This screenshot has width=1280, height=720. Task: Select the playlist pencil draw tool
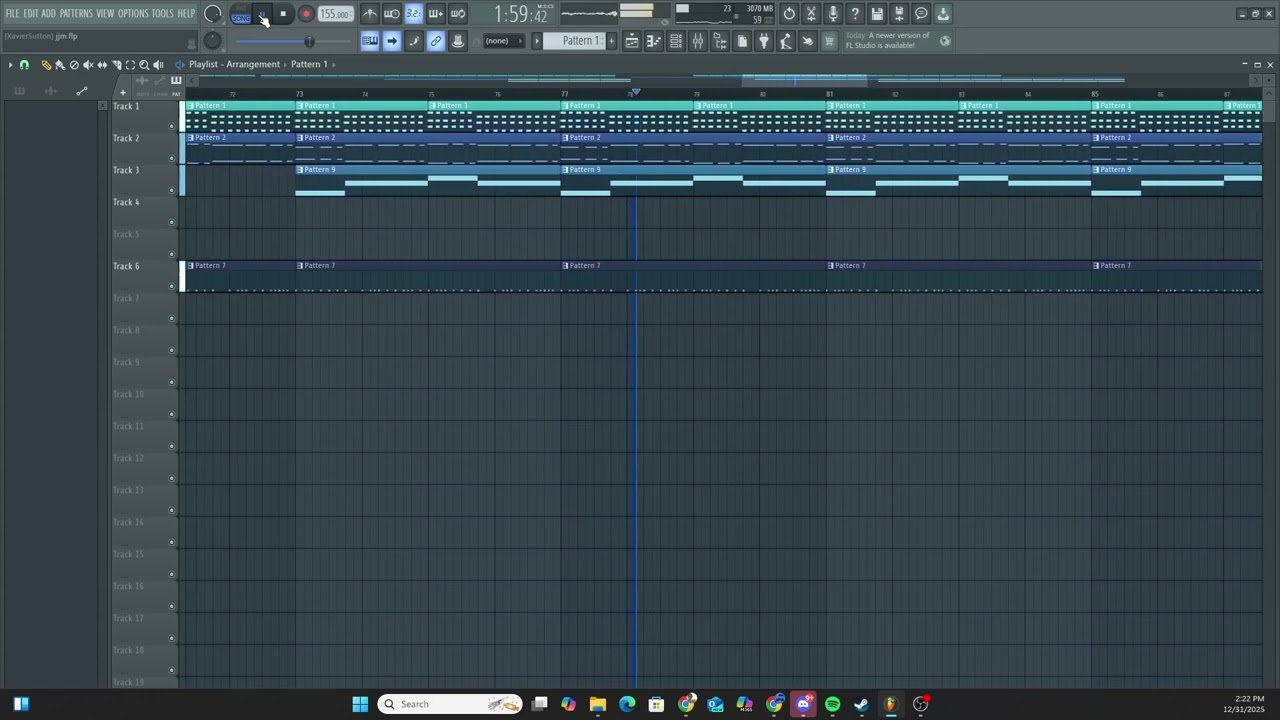click(x=45, y=64)
